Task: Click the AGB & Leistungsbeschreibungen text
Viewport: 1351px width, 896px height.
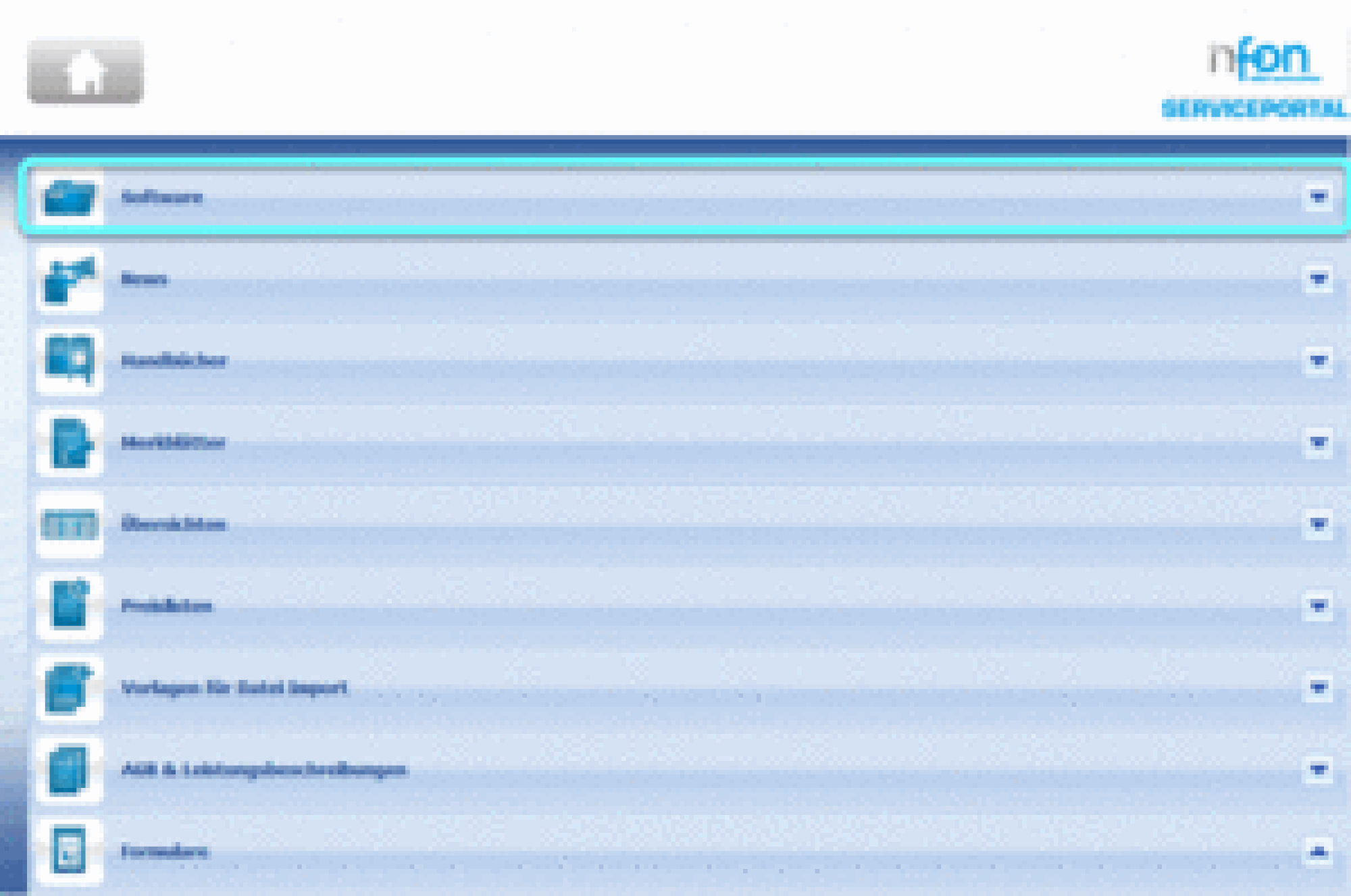Action: click(x=264, y=770)
